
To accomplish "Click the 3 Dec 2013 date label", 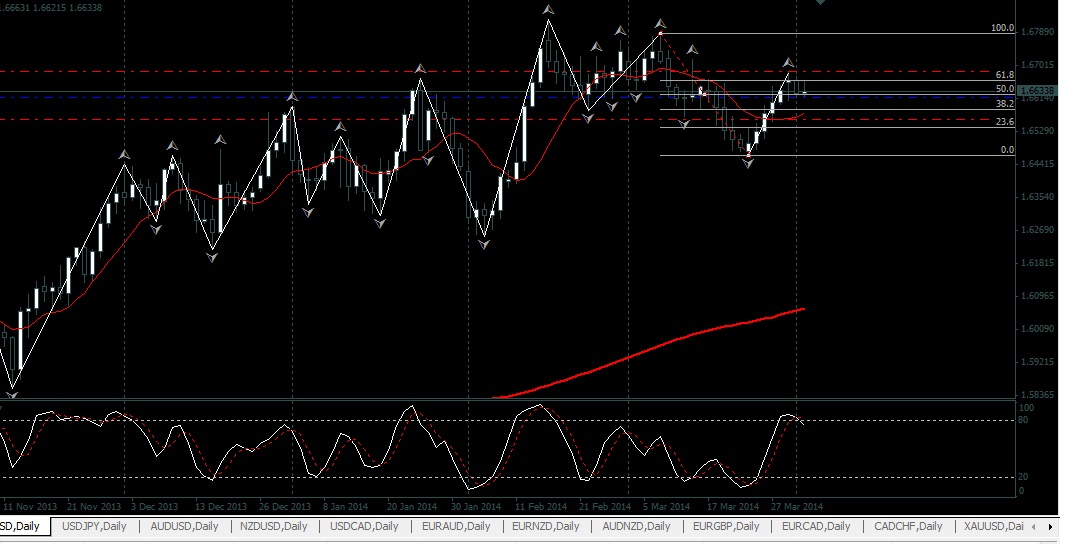I will (x=154, y=507).
